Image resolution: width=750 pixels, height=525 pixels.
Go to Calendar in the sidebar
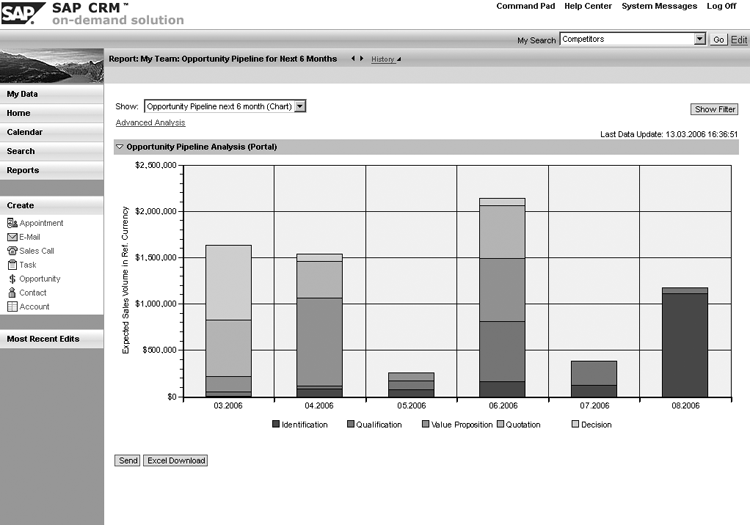click(x=25, y=132)
